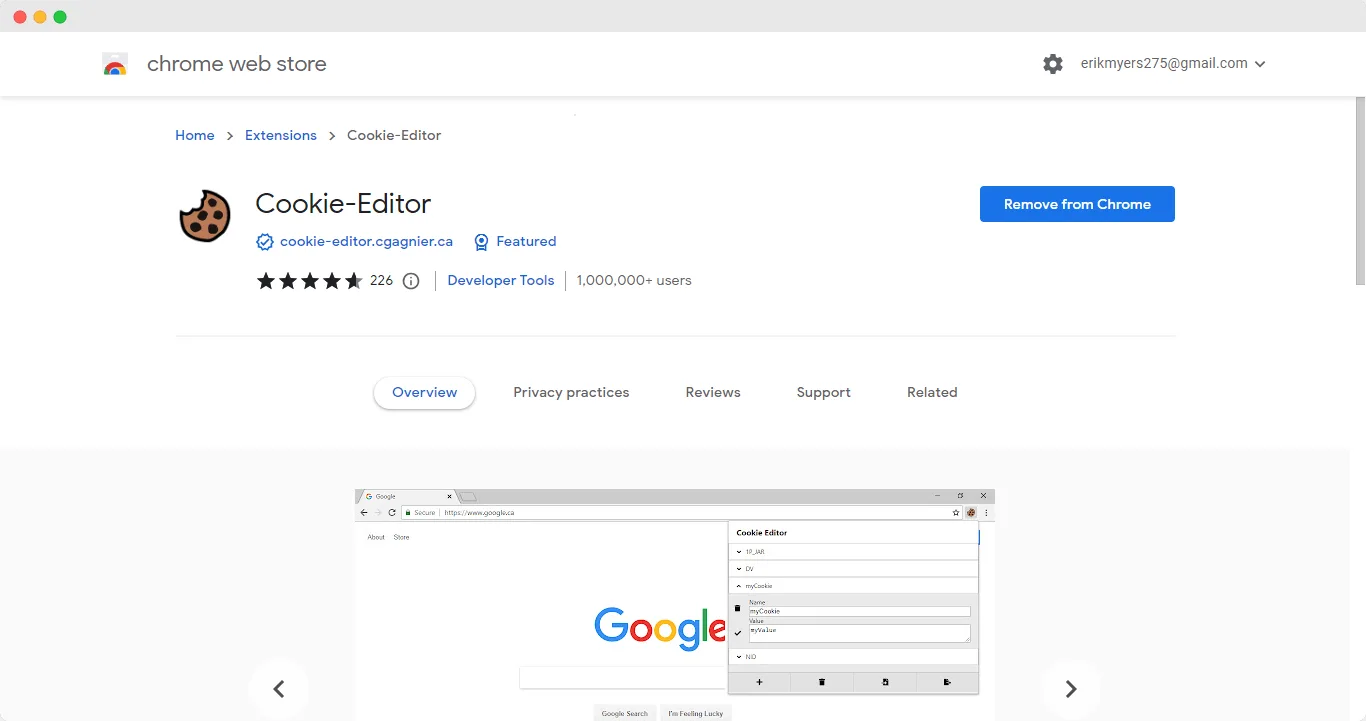Go to the Home breadcrumb link

coord(195,135)
